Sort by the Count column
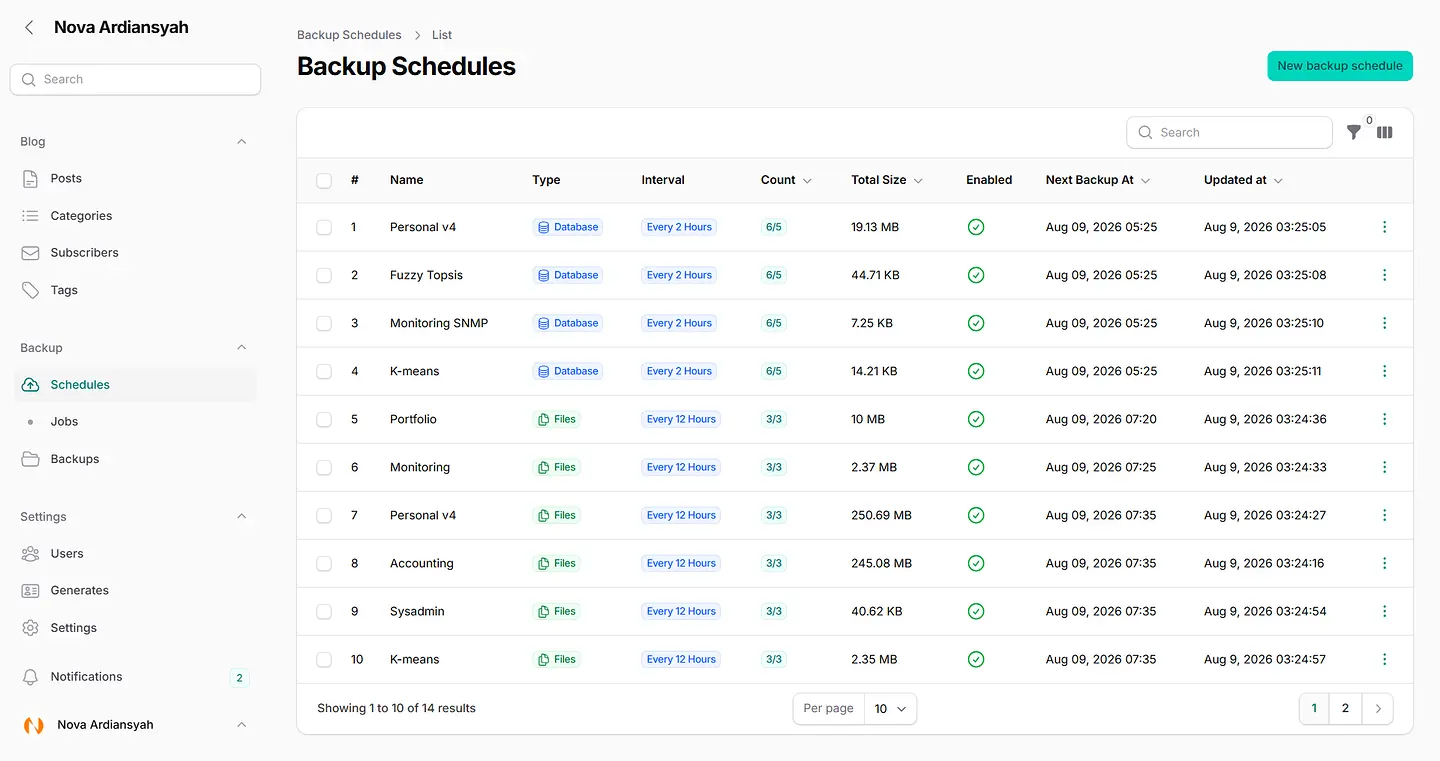 pyautogui.click(x=786, y=180)
